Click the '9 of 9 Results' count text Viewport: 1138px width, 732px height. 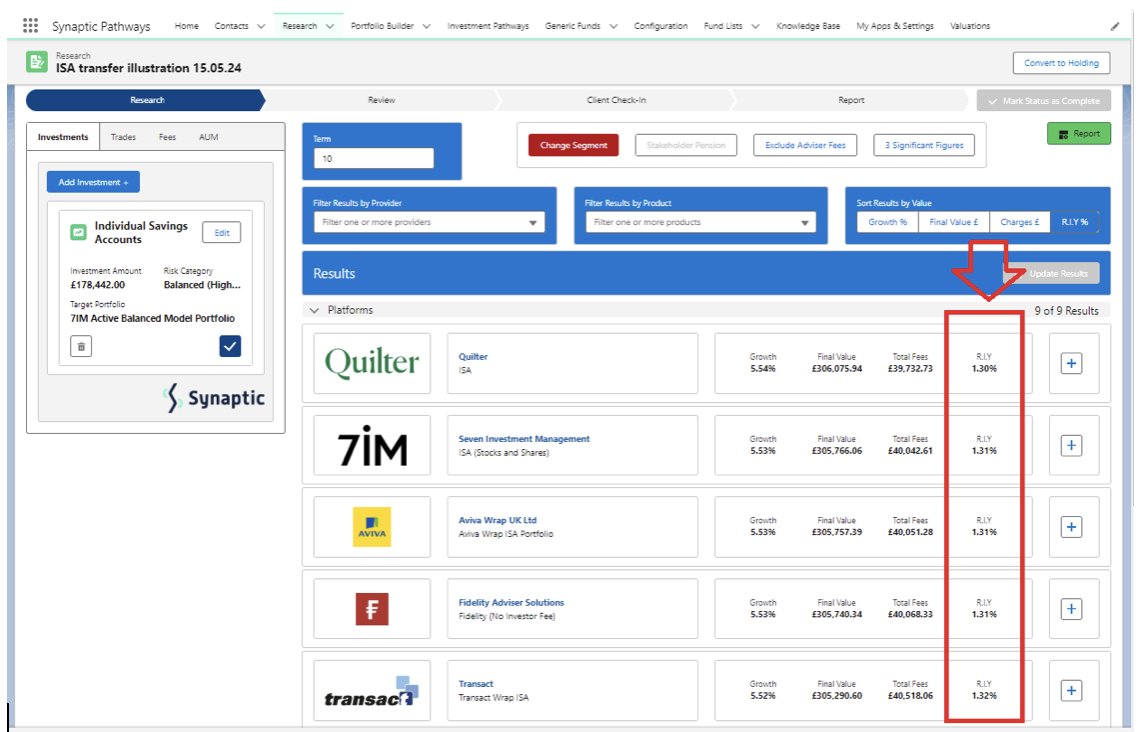[x=1067, y=311]
